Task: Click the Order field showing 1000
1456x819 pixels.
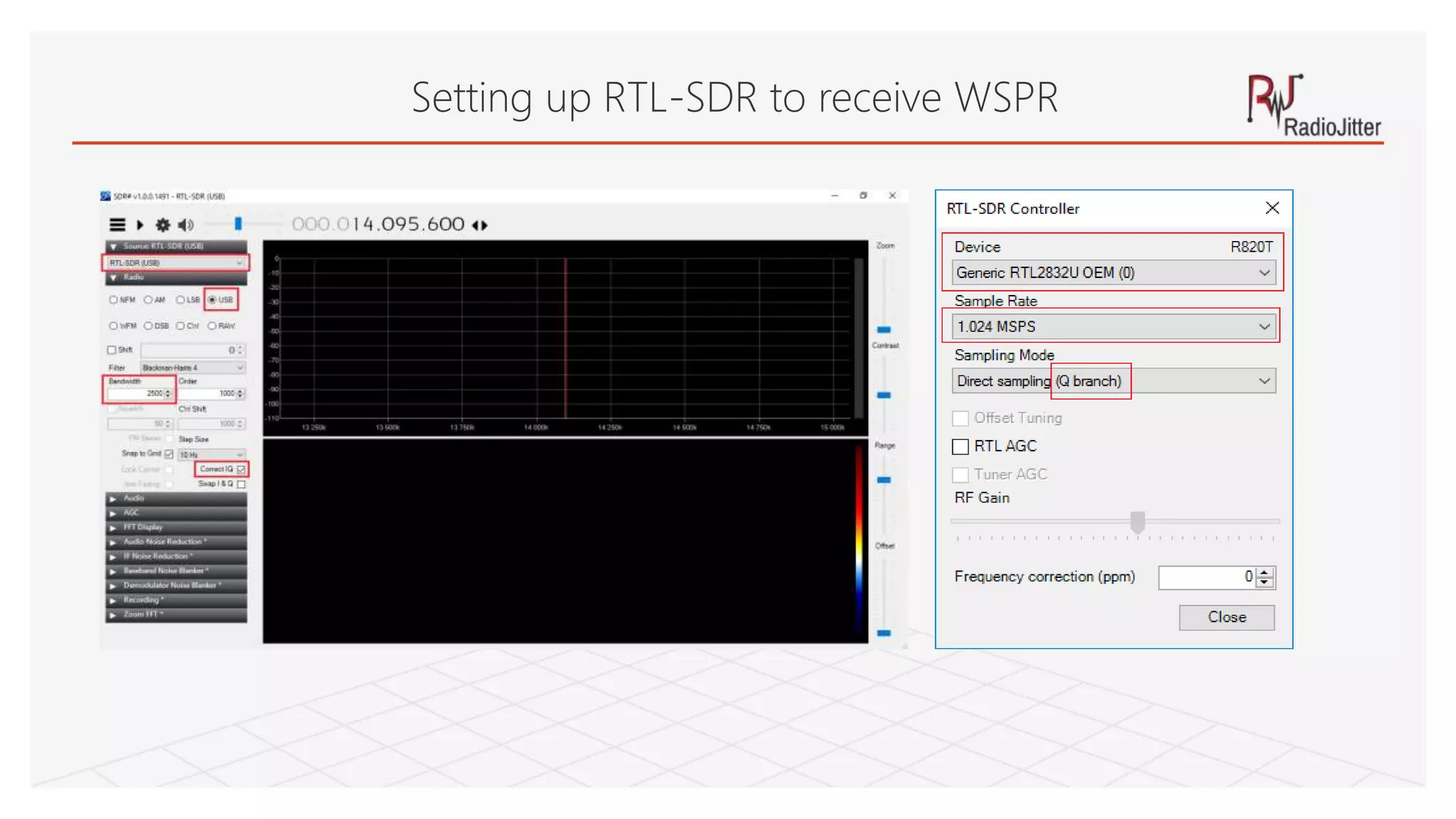Action: click(x=211, y=393)
